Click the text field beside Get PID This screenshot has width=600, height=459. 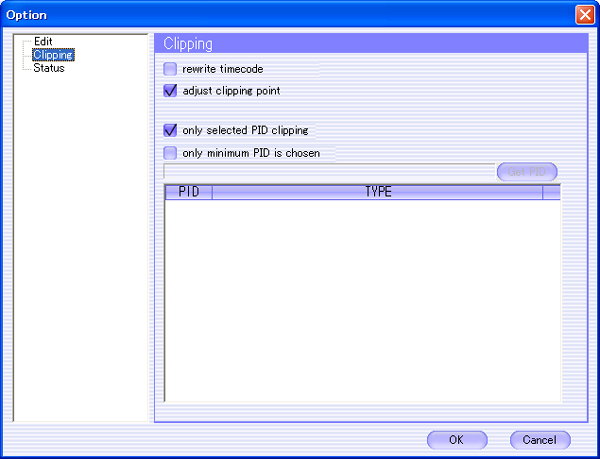click(x=328, y=172)
